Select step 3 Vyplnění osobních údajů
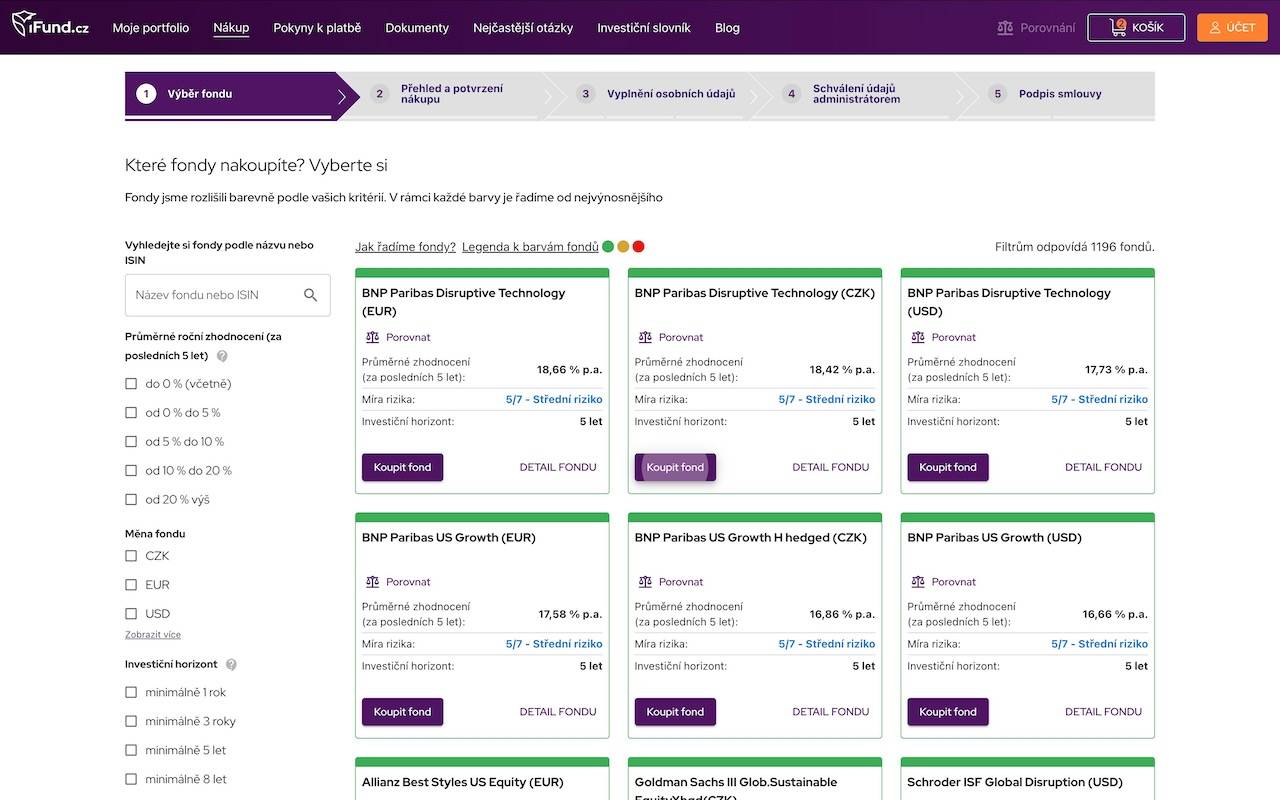This screenshot has width=1280, height=800. click(x=658, y=95)
